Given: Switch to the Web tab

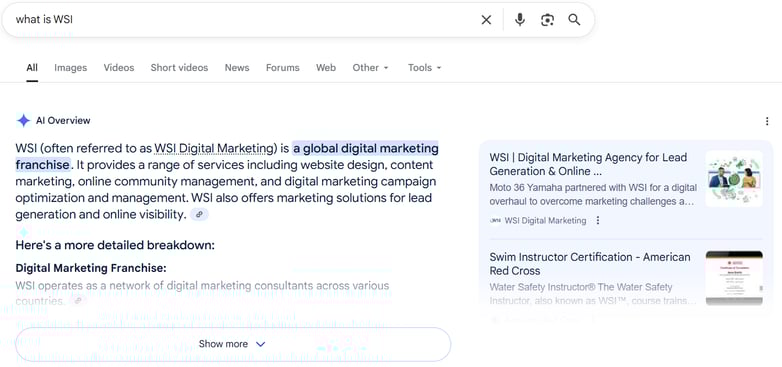Looking at the screenshot, I should (x=326, y=68).
